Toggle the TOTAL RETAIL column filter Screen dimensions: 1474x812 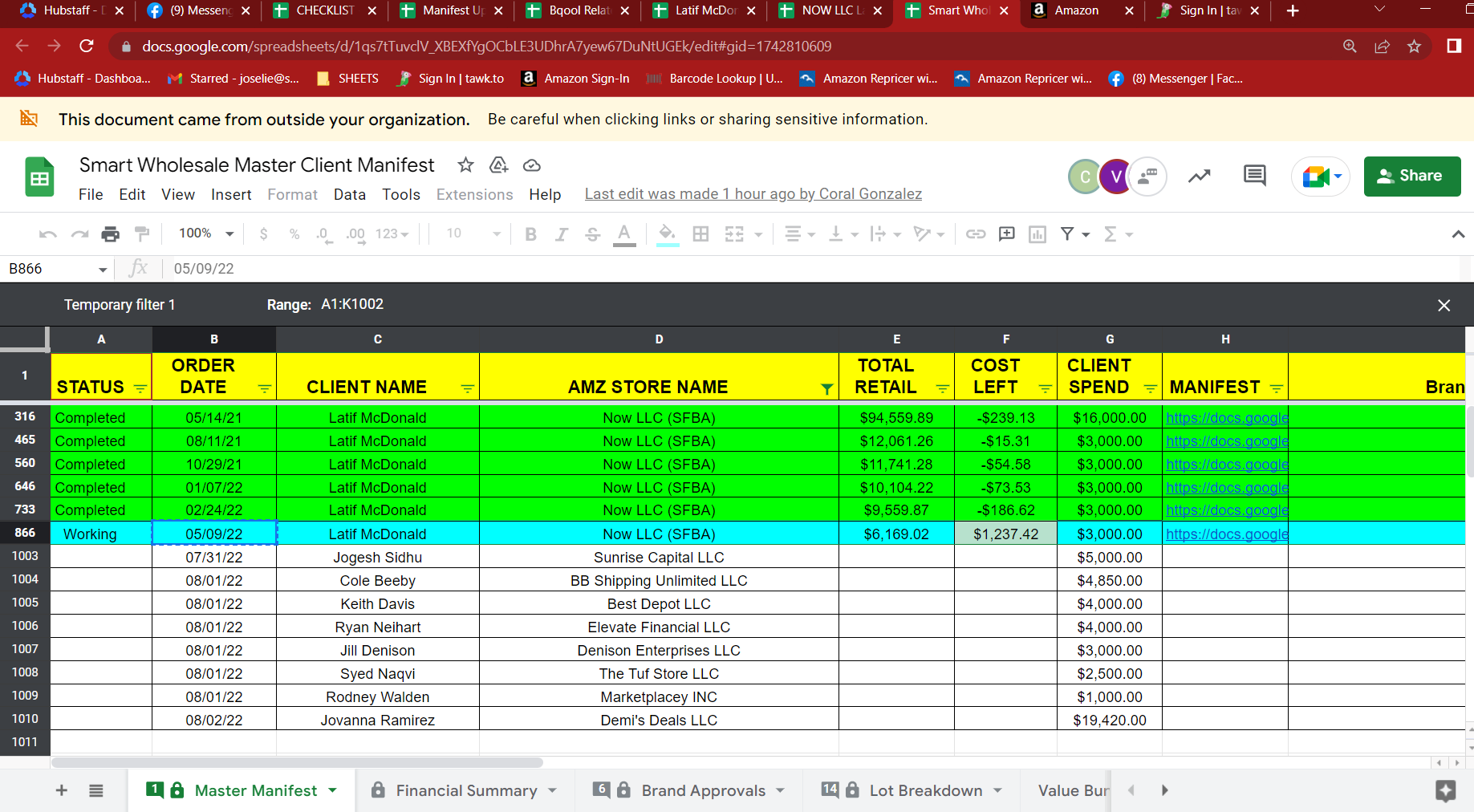pyautogui.click(x=943, y=388)
